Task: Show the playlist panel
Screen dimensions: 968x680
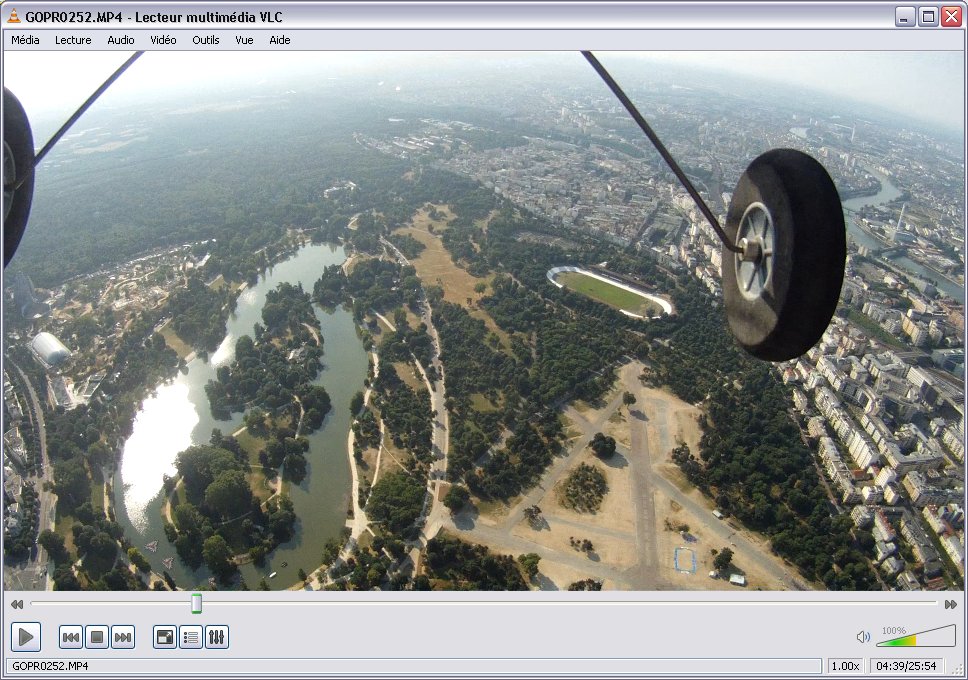Action: 191,637
